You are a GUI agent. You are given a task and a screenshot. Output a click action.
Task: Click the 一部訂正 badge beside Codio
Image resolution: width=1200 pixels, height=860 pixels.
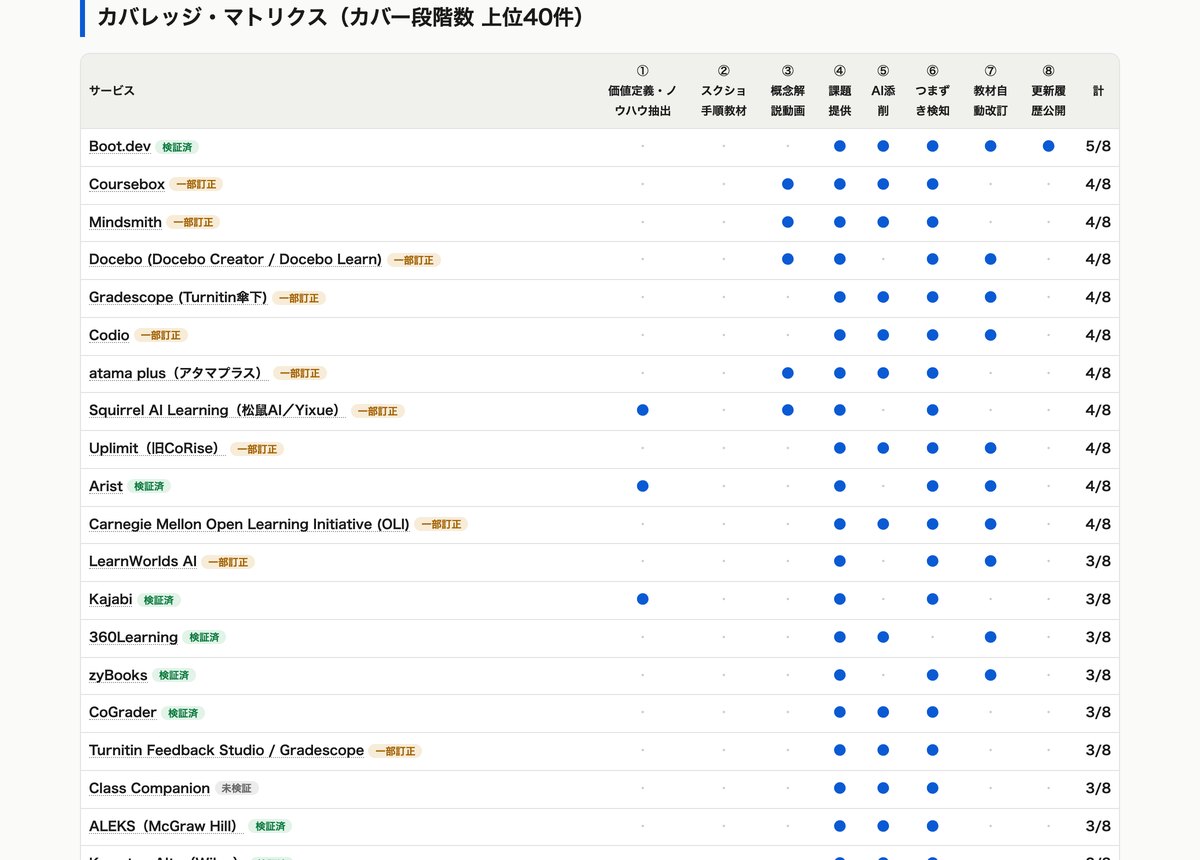point(161,336)
